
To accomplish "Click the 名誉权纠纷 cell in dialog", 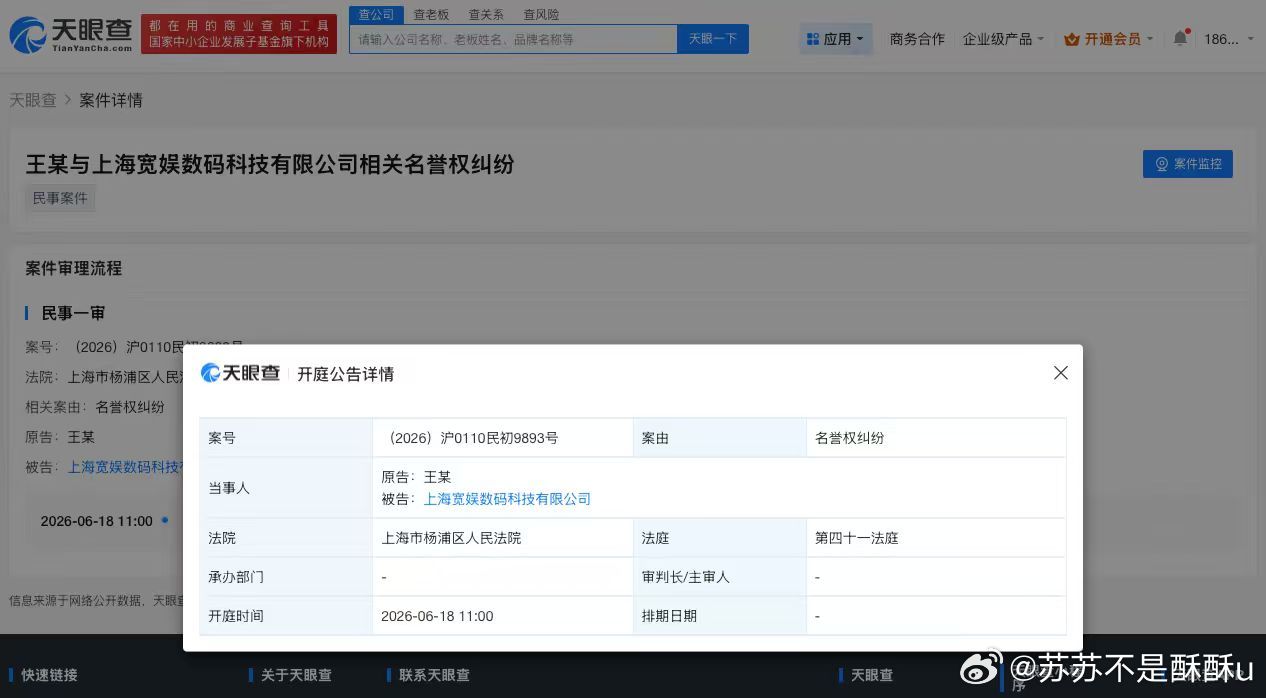I will (x=936, y=438).
